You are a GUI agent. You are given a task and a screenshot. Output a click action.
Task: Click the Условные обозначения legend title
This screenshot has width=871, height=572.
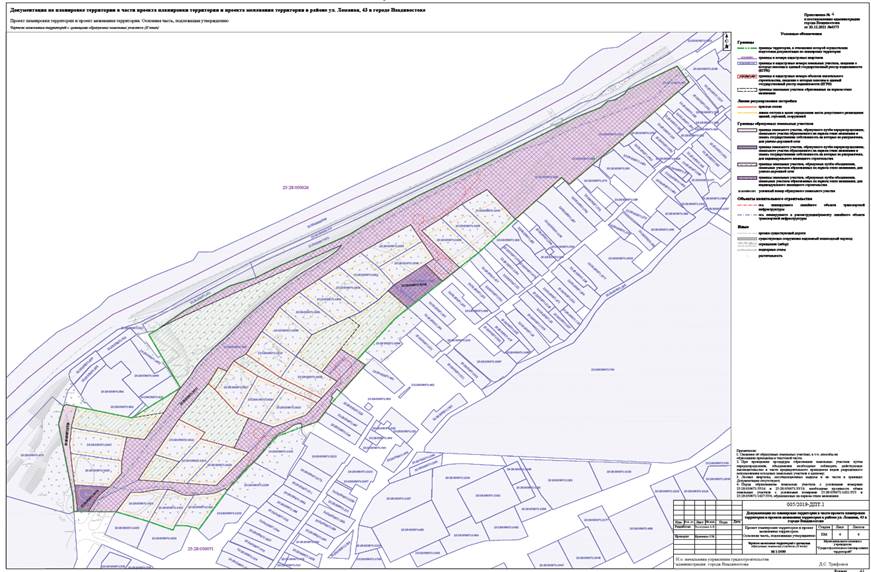(796, 35)
